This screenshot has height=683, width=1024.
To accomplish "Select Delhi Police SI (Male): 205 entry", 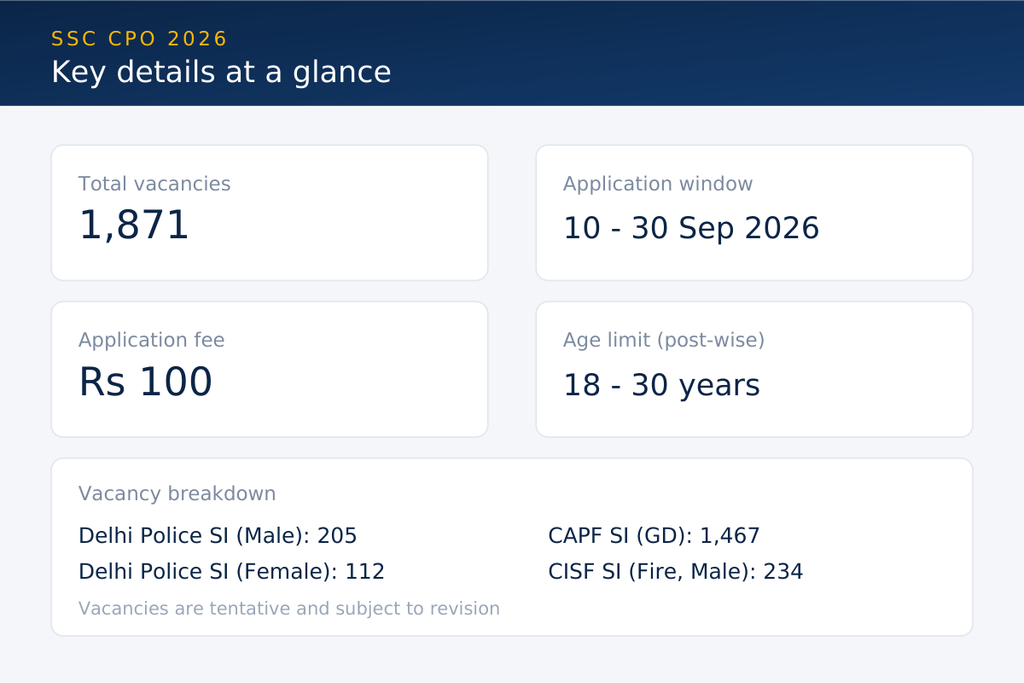I will (x=217, y=536).
